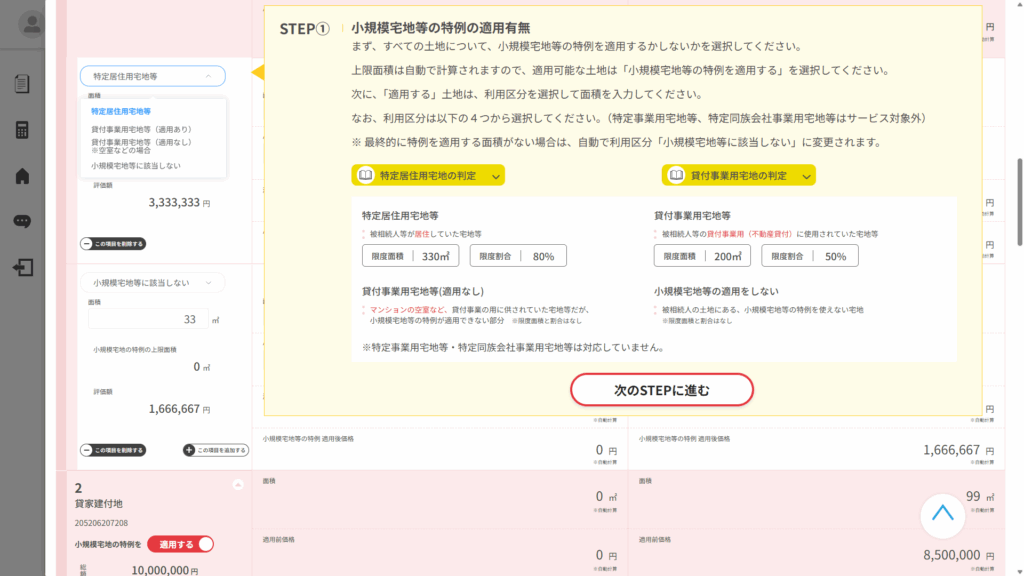The width and height of the screenshot is (1024, 576).
Task: Toggle the 適用する switch for 貸家建付地
Action: tap(181, 544)
